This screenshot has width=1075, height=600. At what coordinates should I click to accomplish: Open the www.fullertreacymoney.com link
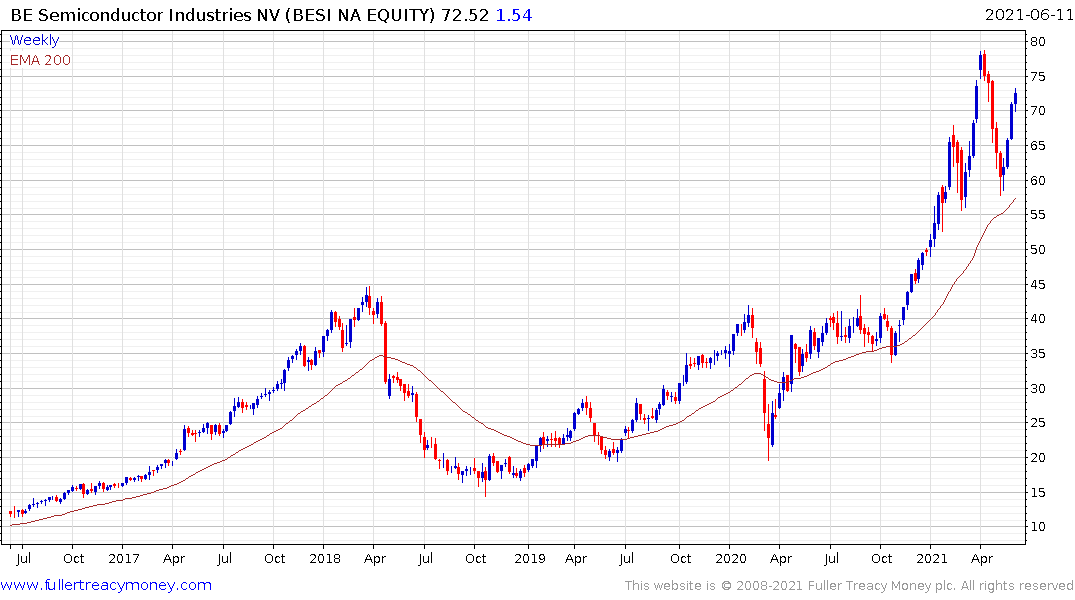(x=106, y=585)
